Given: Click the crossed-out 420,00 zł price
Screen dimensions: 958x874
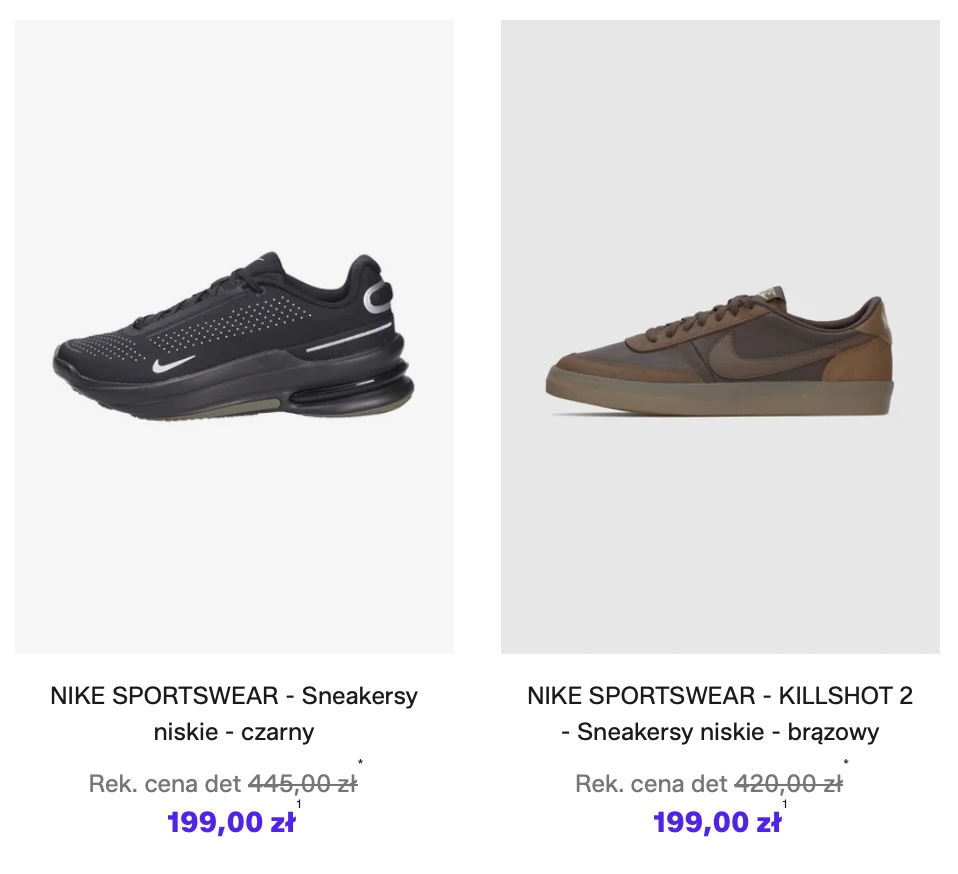Looking at the screenshot, I should coord(788,784).
